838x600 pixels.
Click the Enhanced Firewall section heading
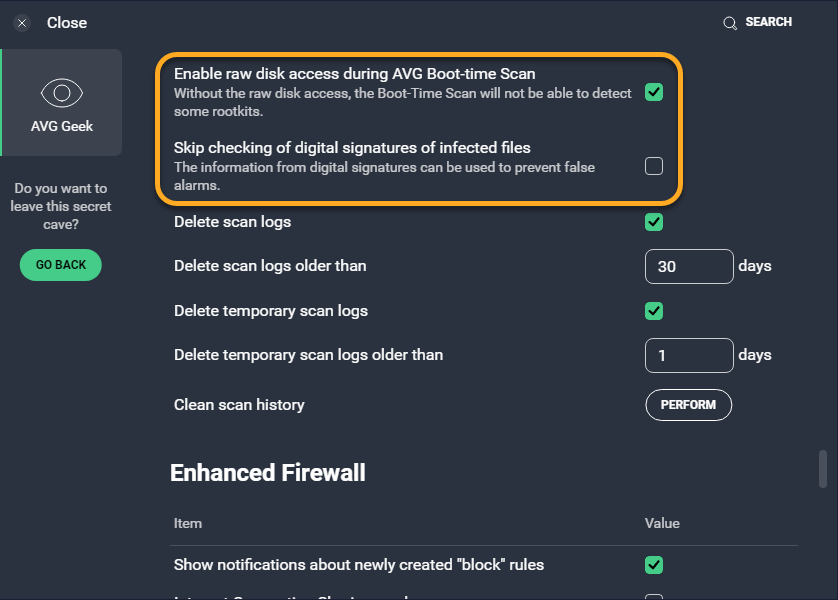click(x=268, y=472)
